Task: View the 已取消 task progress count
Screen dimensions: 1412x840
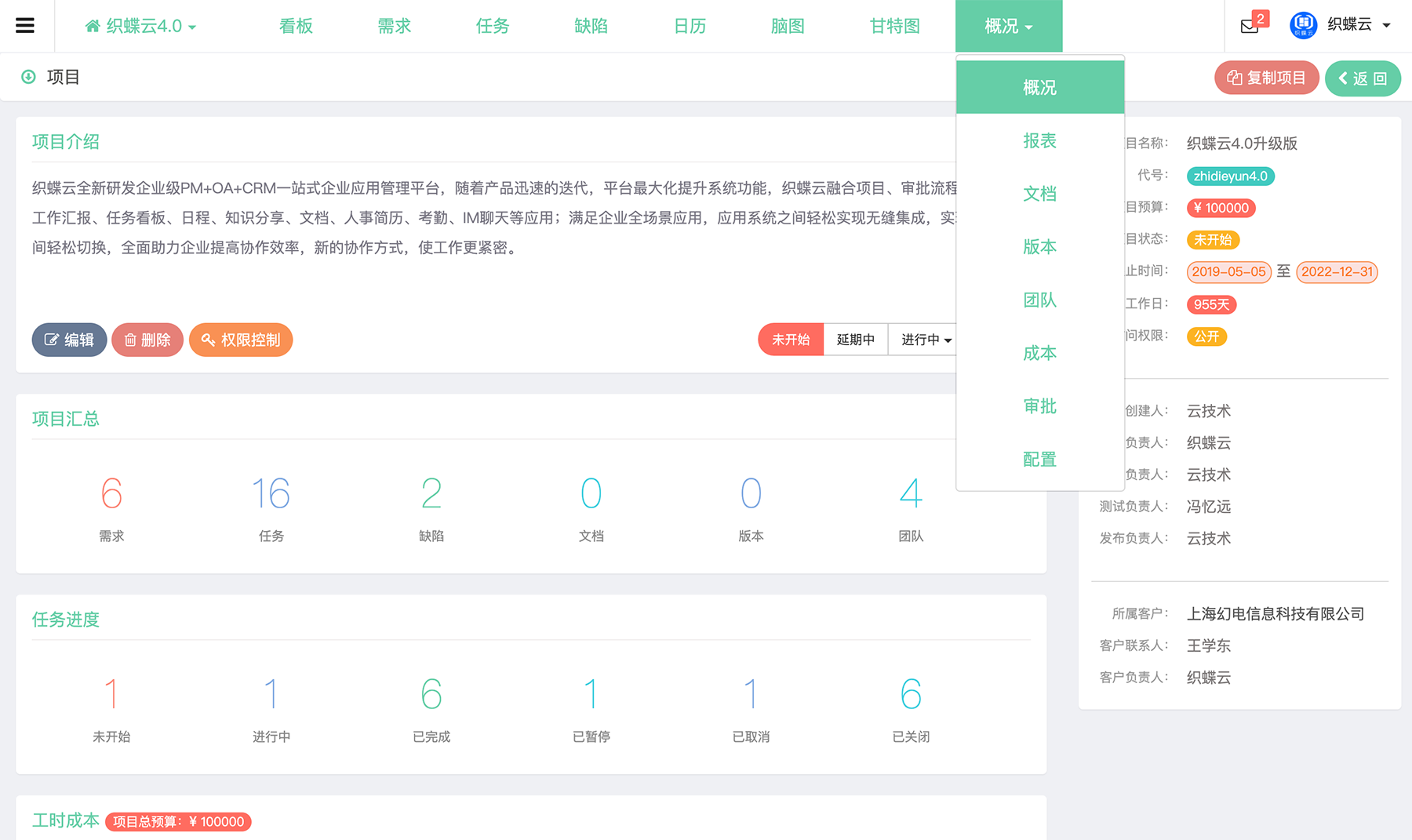Action: [751, 694]
